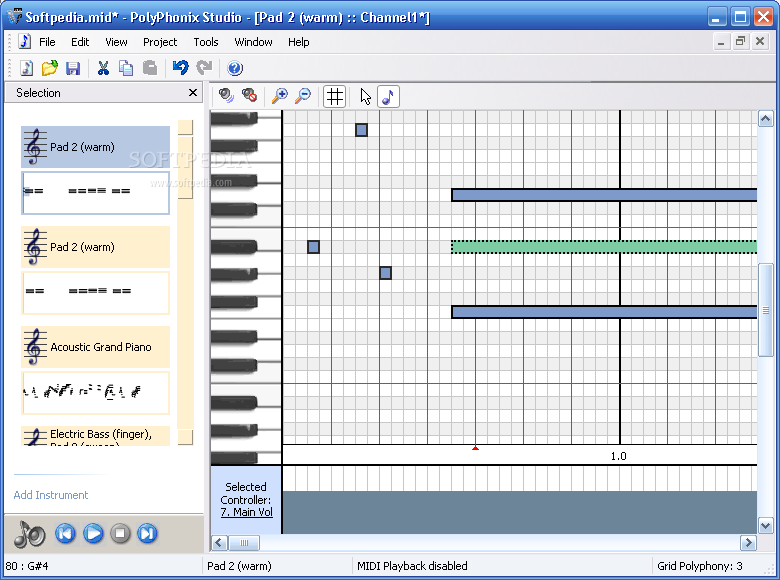
Task: Click the piano roll scroll down arrow
Action: click(x=766, y=525)
